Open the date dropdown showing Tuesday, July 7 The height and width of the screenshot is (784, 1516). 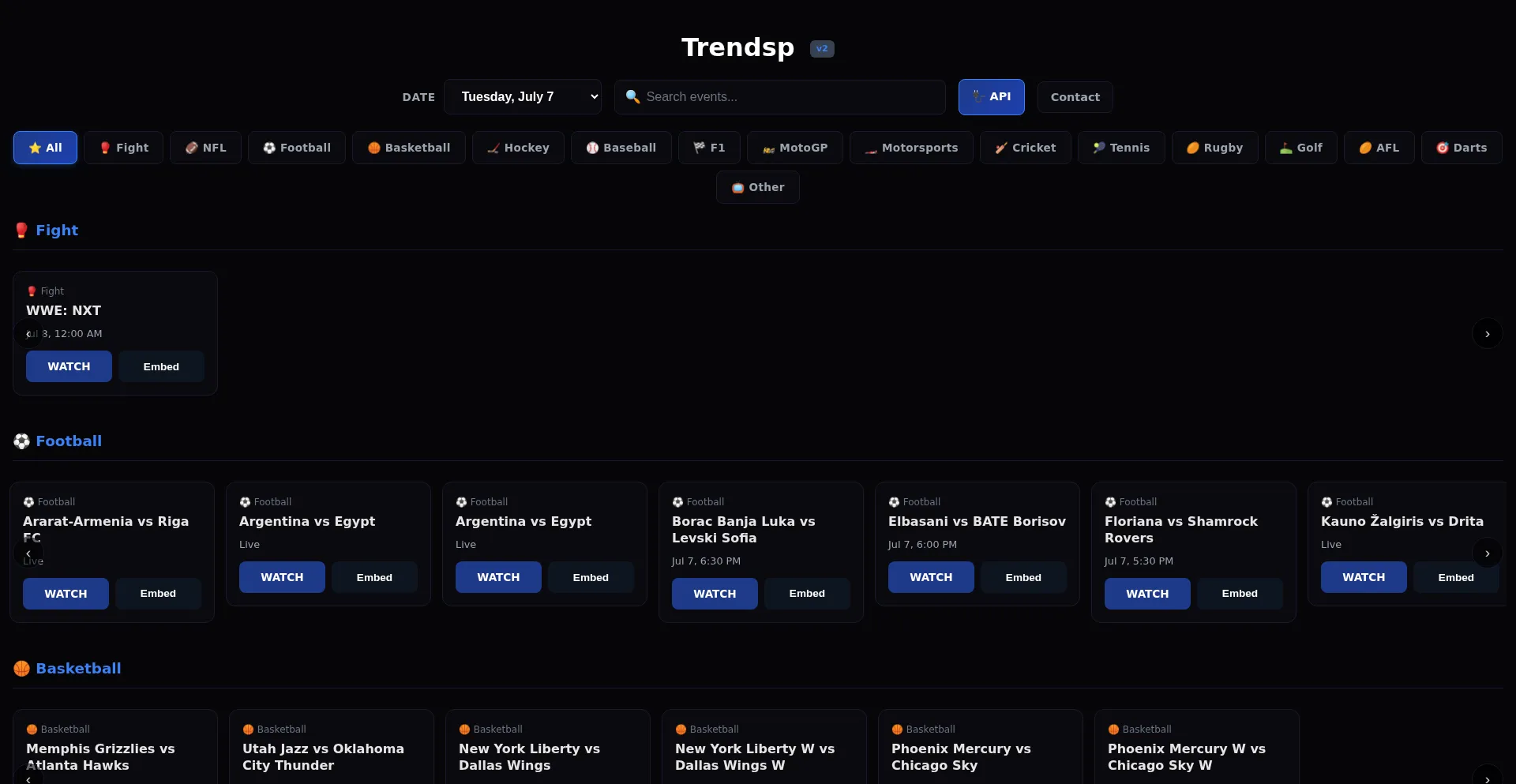523,97
